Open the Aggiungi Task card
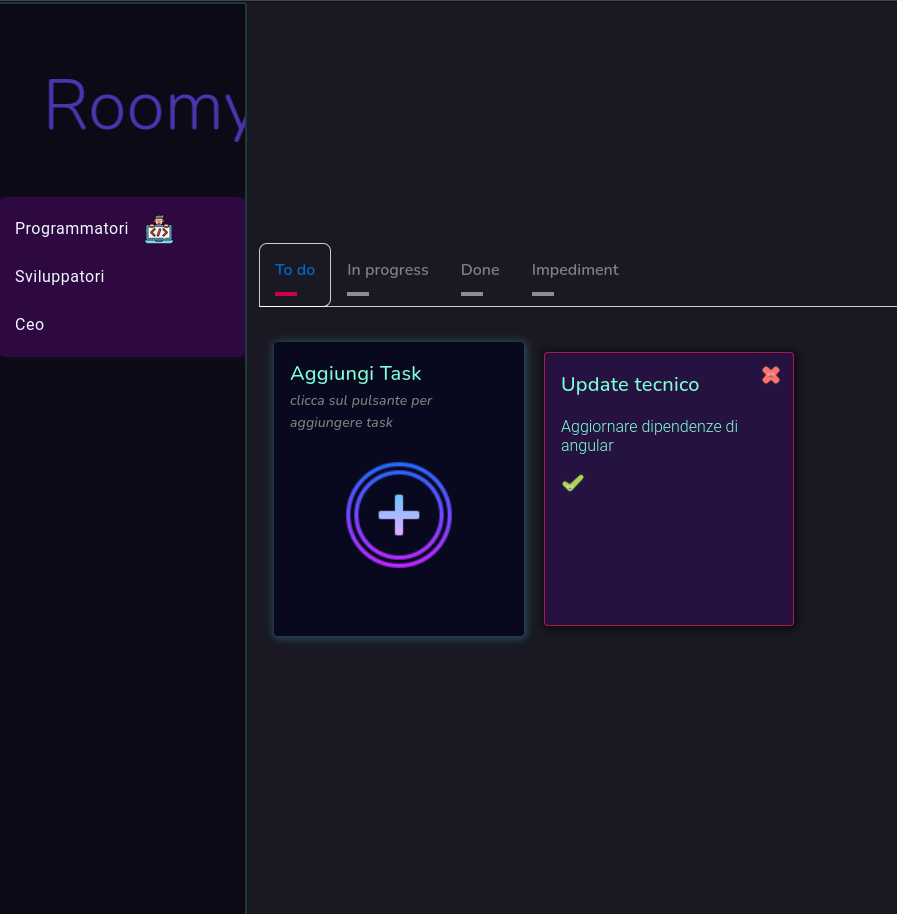Image resolution: width=897 pixels, height=914 pixels. 398,488
